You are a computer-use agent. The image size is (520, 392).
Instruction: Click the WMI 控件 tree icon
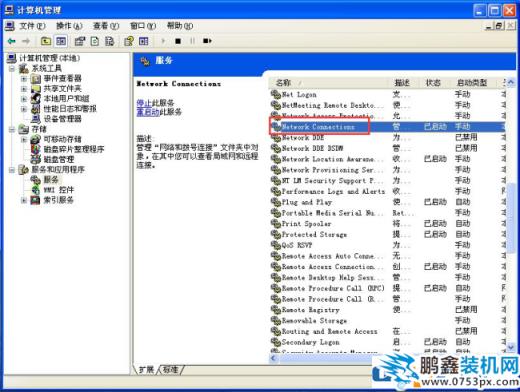click(36, 190)
